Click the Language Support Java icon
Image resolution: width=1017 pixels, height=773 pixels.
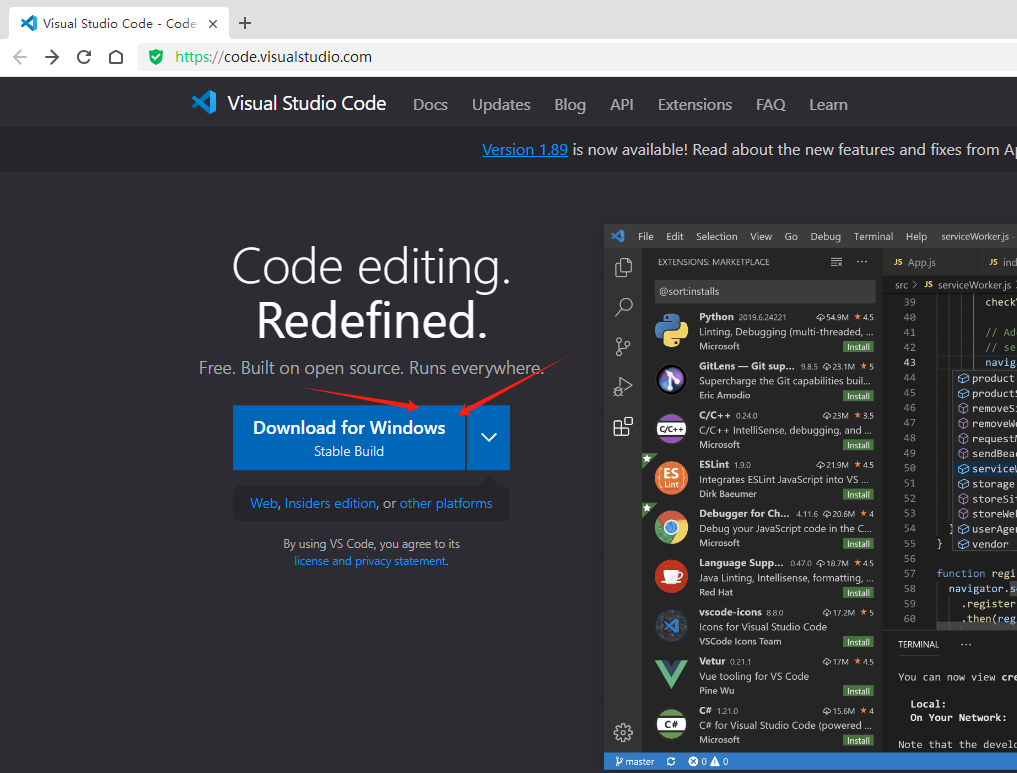[671, 577]
